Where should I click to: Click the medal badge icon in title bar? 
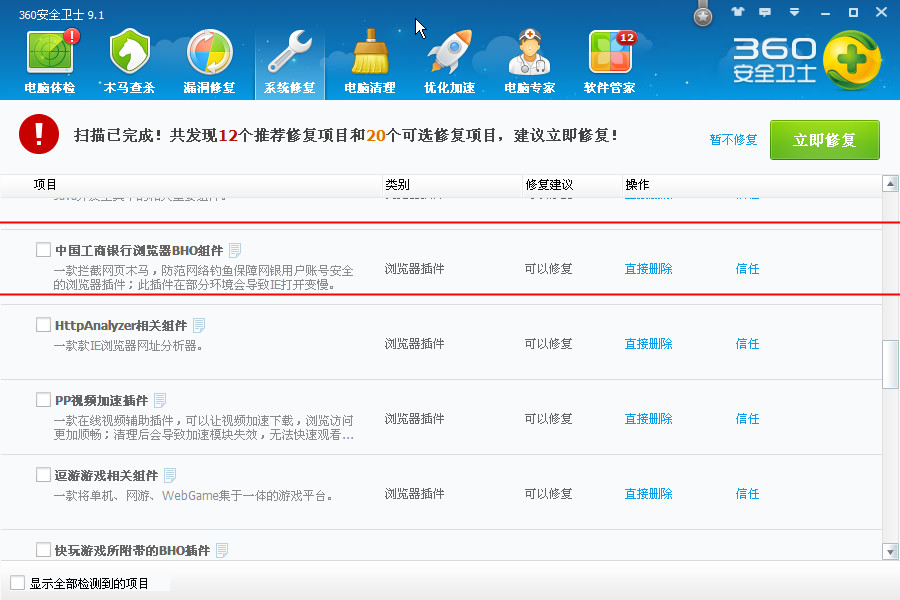point(703,14)
